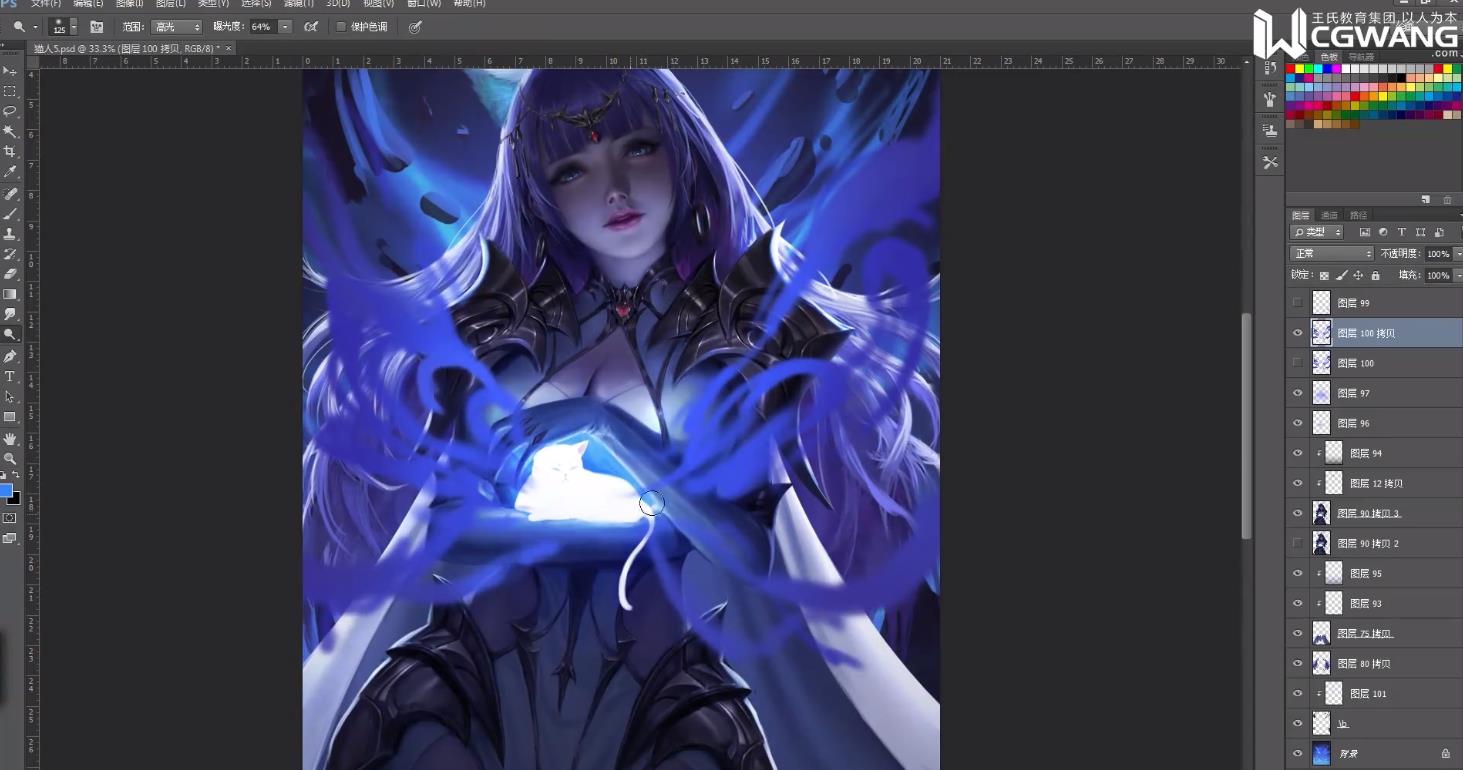Select the Brush tool
The width and height of the screenshot is (1463, 770).
coord(10,213)
